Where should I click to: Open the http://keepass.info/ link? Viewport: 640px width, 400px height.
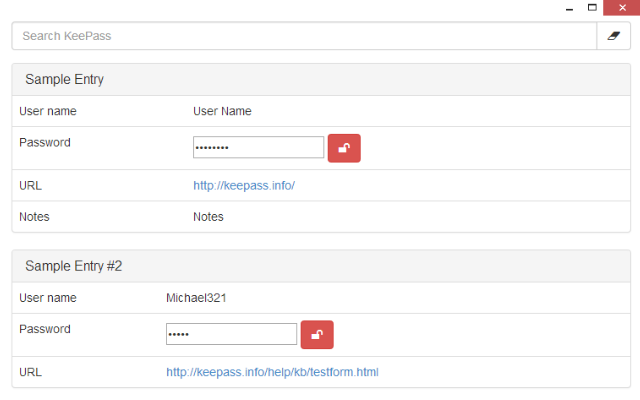(244, 186)
